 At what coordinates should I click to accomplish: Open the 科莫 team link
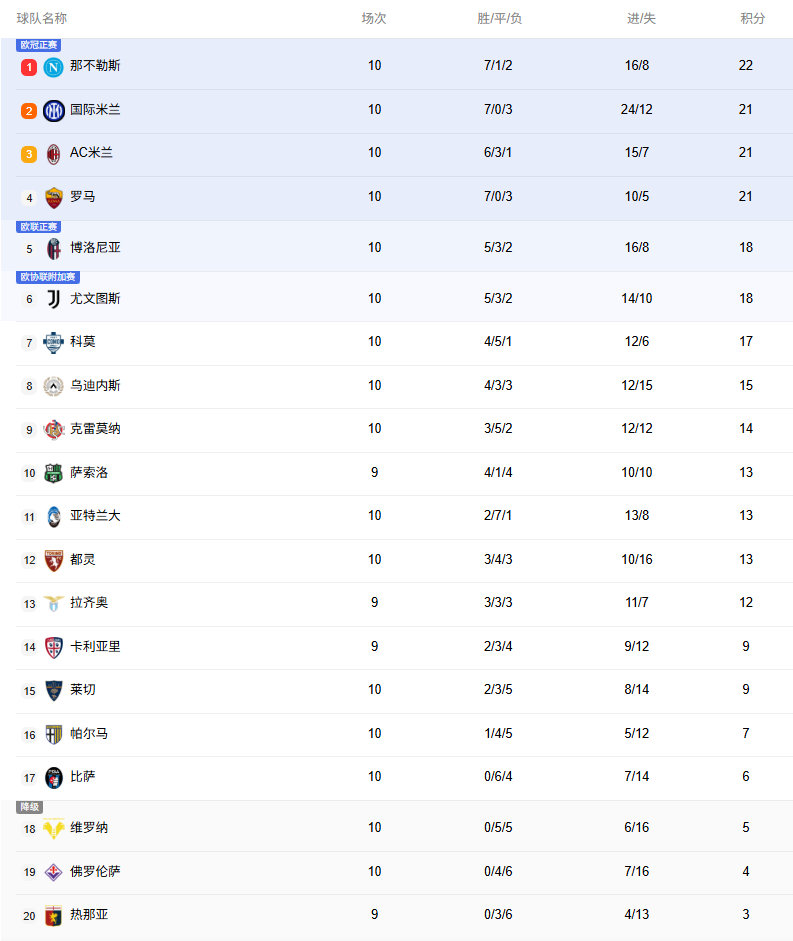point(83,342)
